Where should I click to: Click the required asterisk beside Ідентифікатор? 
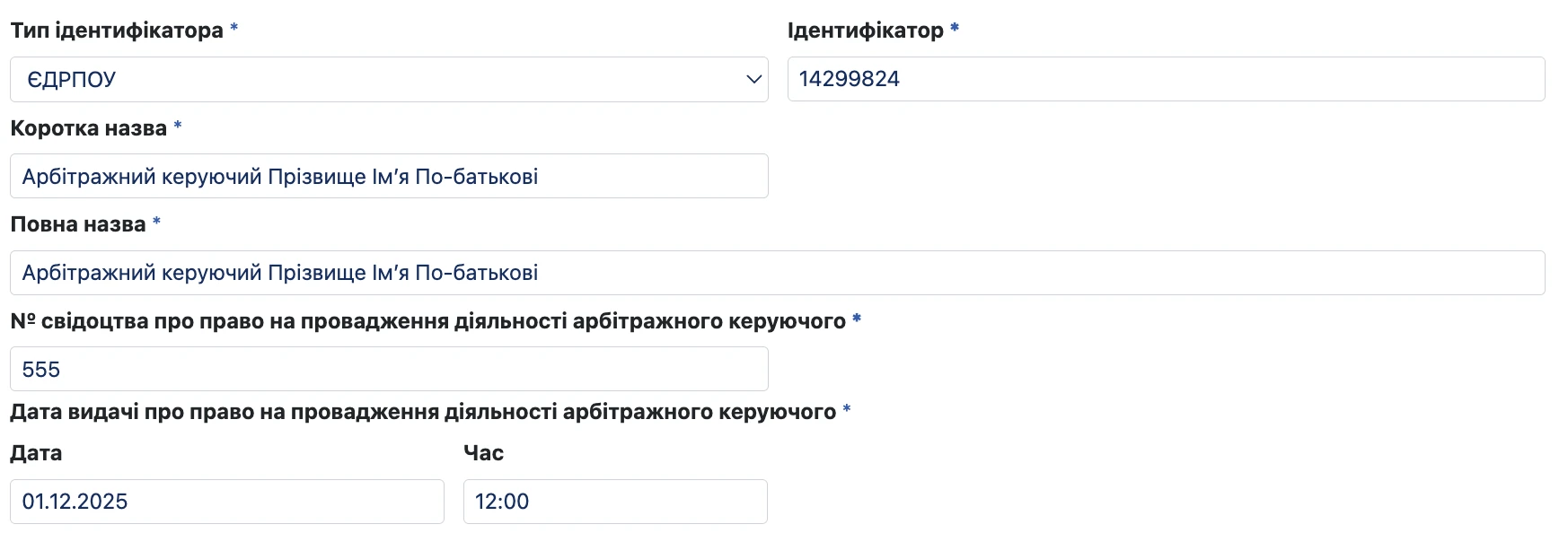tap(955, 29)
